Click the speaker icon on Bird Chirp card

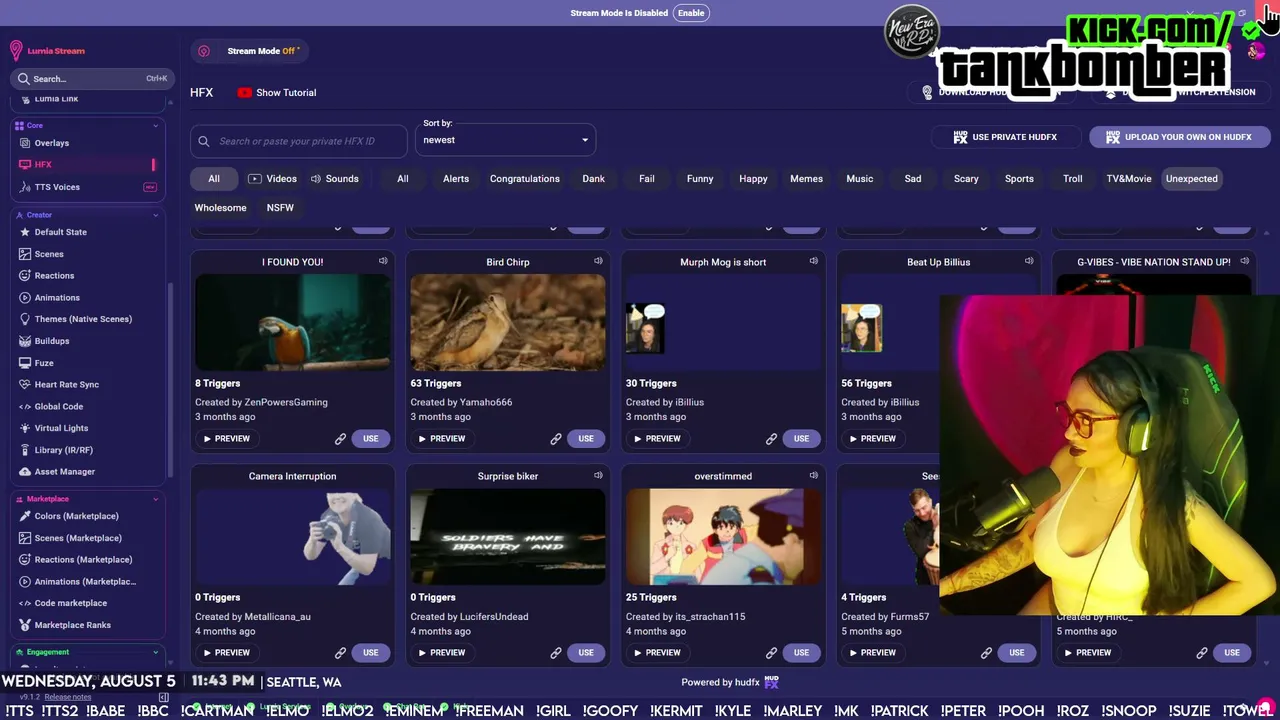point(598,261)
